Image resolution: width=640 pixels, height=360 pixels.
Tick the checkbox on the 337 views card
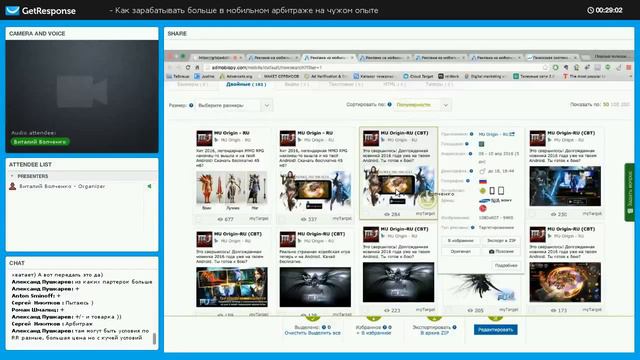pos(282,220)
